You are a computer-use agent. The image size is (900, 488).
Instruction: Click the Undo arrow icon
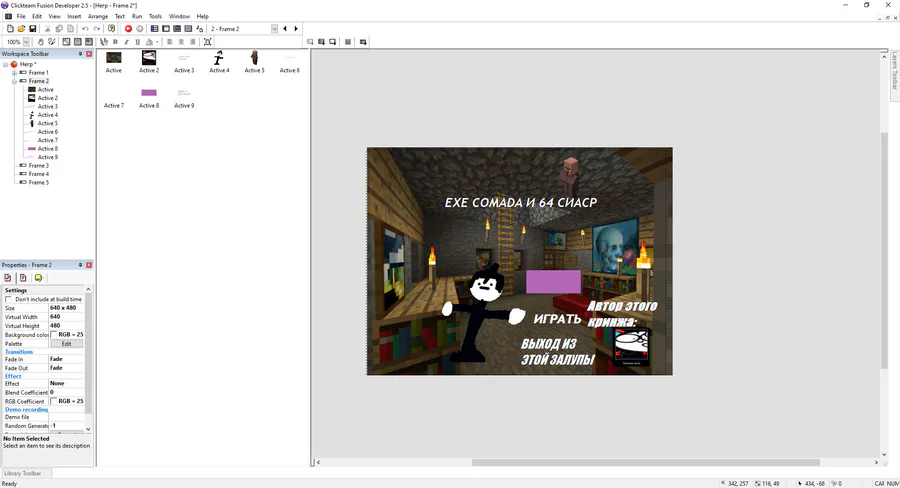(x=86, y=29)
